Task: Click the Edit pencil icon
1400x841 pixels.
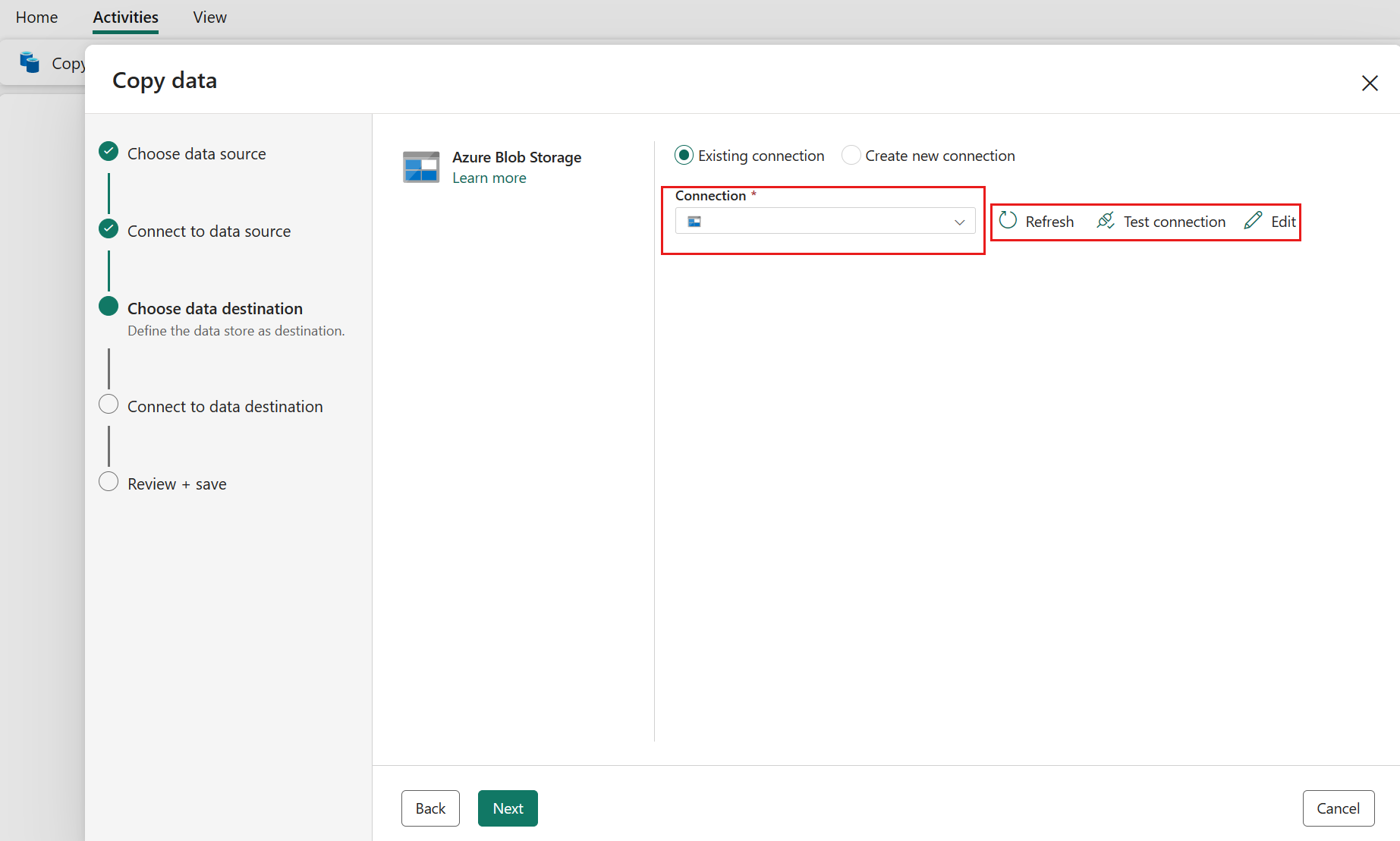Action: [x=1253, y=221]
